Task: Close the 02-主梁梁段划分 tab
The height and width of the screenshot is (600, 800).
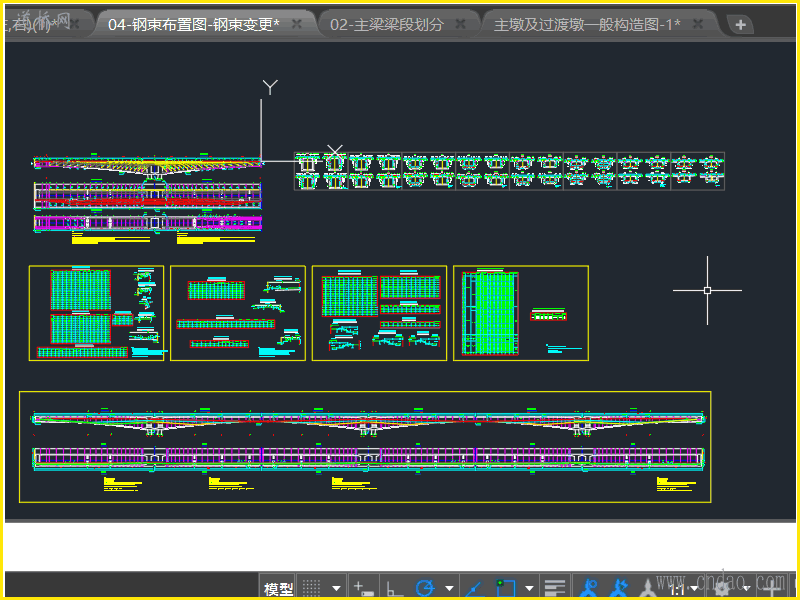Action: point(460,24)
